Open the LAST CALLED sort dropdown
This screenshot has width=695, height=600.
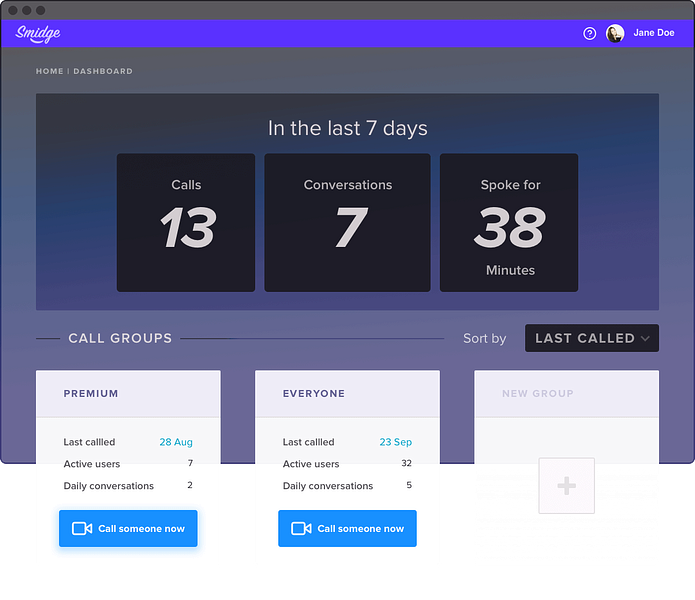592,338
